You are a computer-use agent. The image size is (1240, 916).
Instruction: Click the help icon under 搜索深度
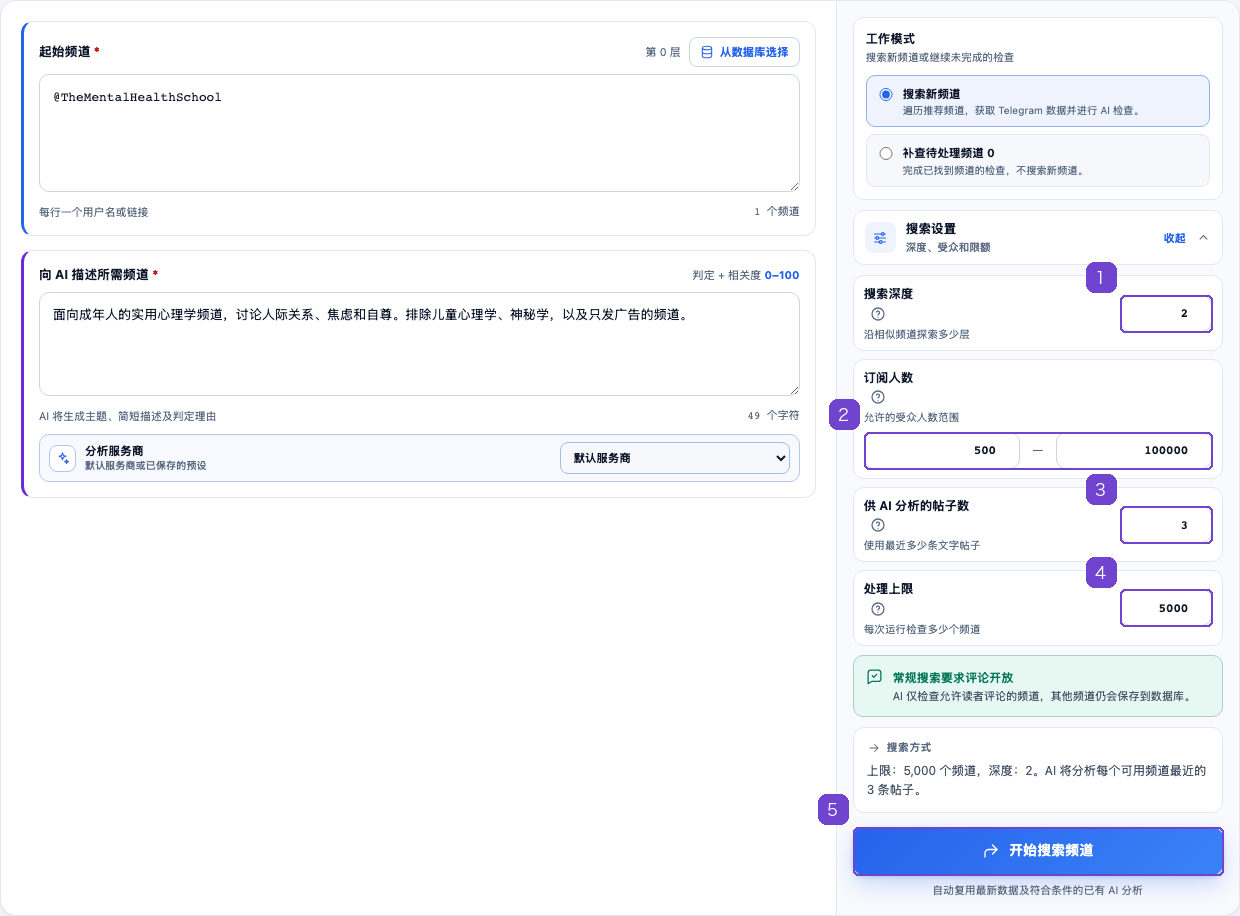click(878, 314)
